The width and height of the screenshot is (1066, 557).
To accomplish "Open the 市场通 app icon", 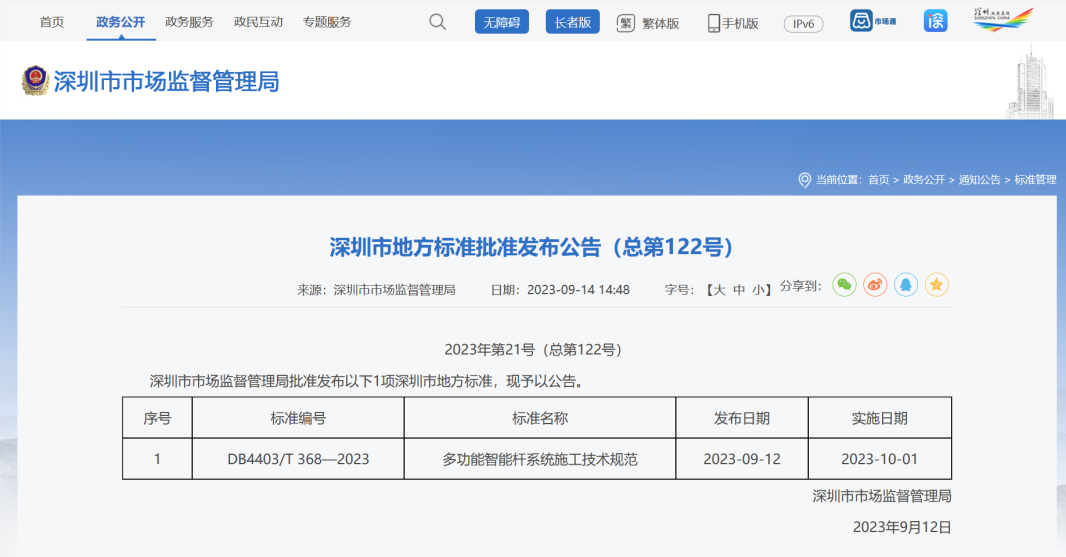I will click(x=872, y=21).
